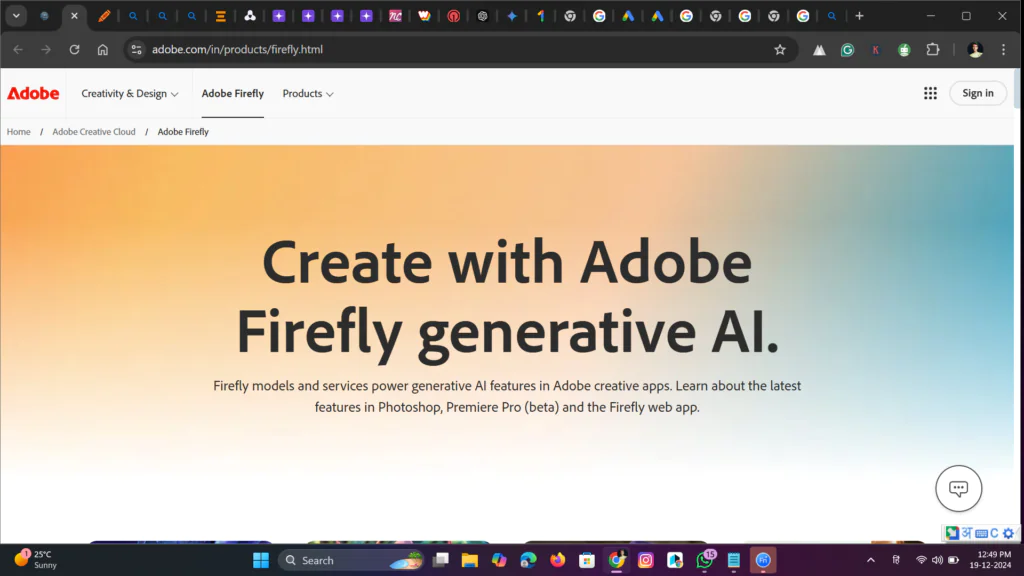Expand the Creativity & Design menu
The height and width of the screenshot is (576, 1024).
click(x=129, y=93)
